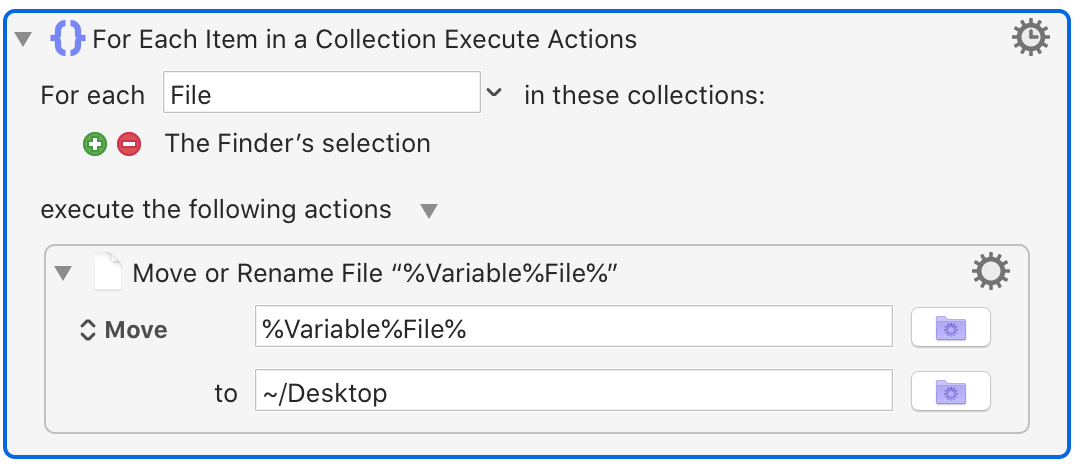This screenshot has width=1086, height=466.
Task: Open the For Each action gear menu
Action: coord(1031,37)
